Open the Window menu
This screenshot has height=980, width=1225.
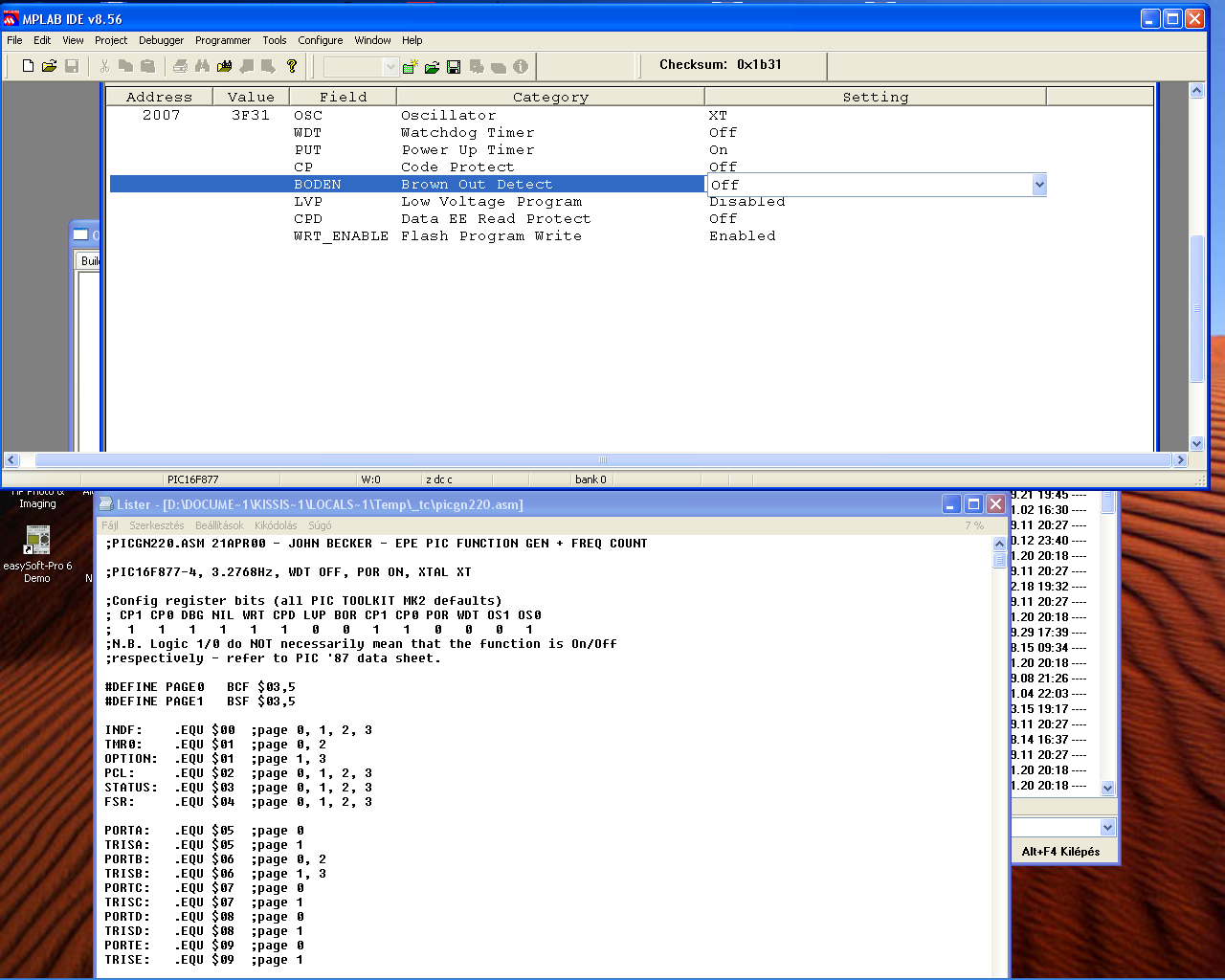click(x=372, y=40)
